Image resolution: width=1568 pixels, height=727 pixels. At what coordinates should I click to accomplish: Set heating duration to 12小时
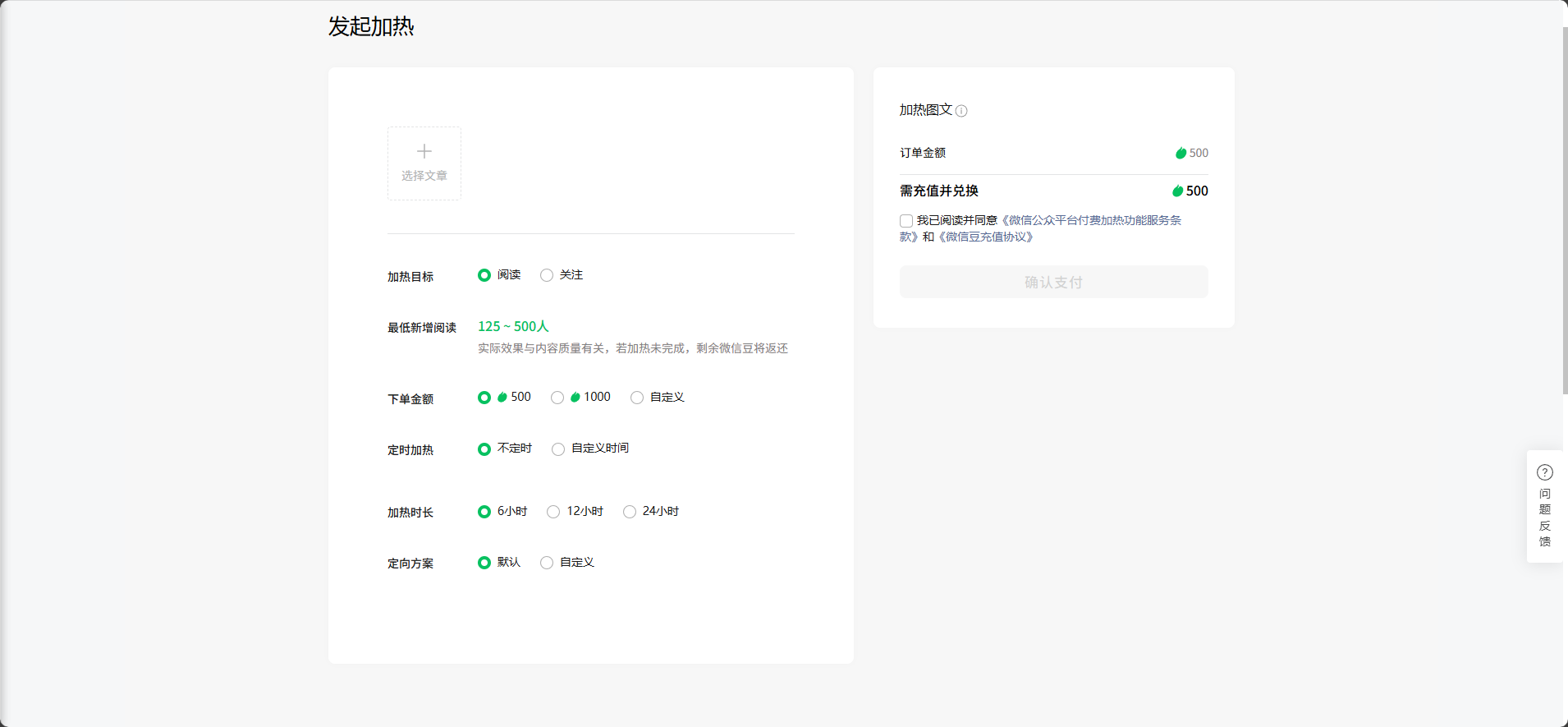tap(553, 512)
